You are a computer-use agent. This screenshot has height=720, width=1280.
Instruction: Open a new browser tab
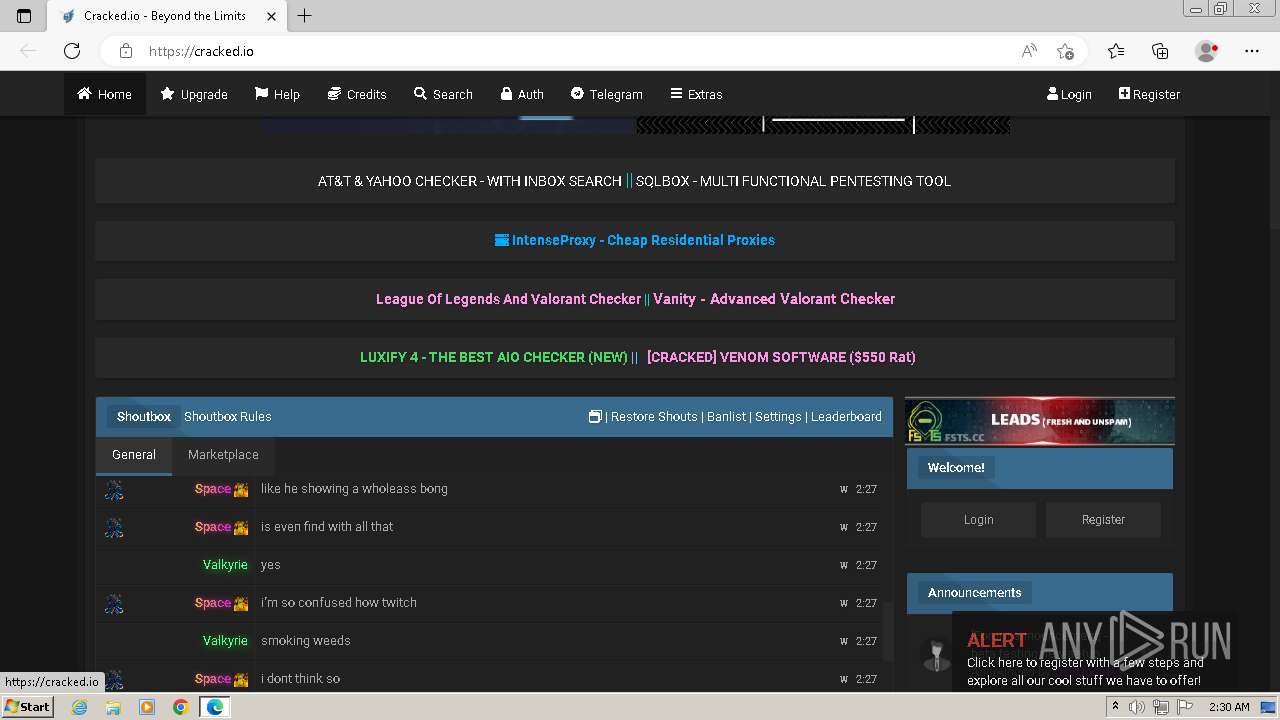305,15
